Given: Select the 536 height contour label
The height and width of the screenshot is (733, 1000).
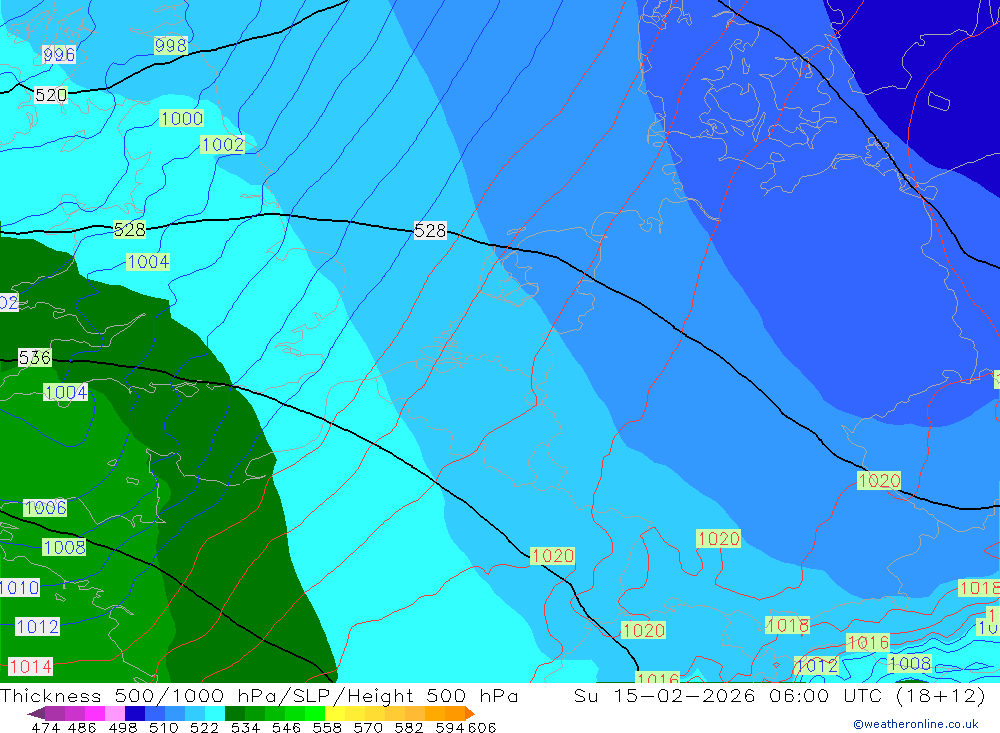Looking at the screenshot, I should [x=34, y=357].
